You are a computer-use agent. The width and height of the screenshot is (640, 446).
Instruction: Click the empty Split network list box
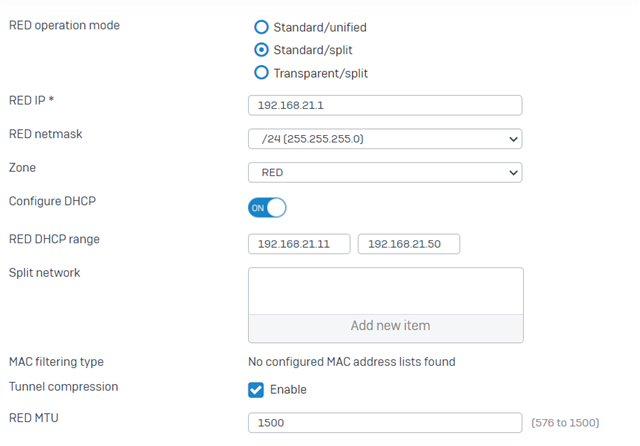coord(386,291)
